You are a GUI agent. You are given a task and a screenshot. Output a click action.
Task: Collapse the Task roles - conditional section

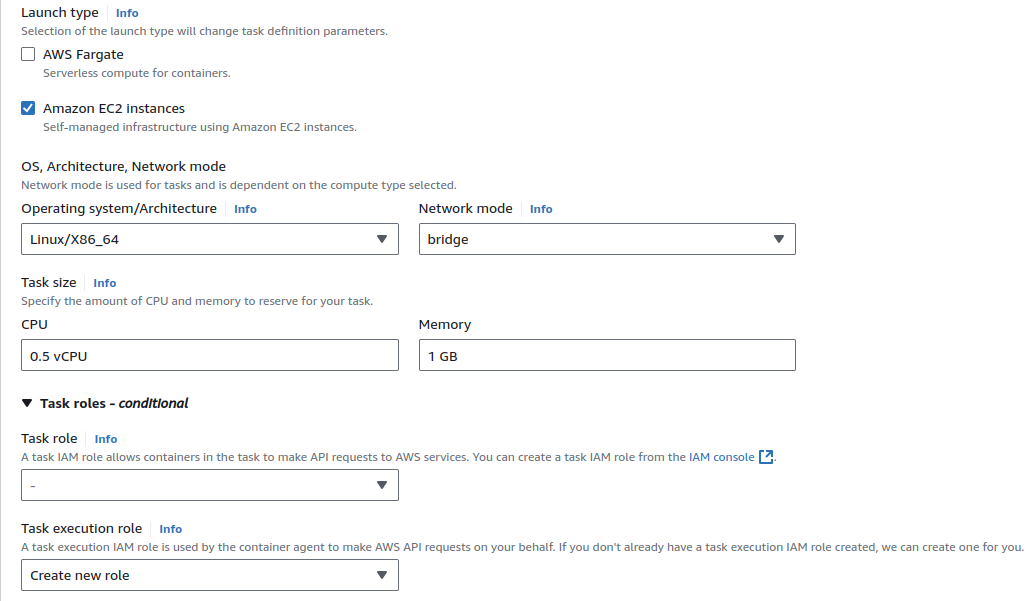[x=26, y=403]
